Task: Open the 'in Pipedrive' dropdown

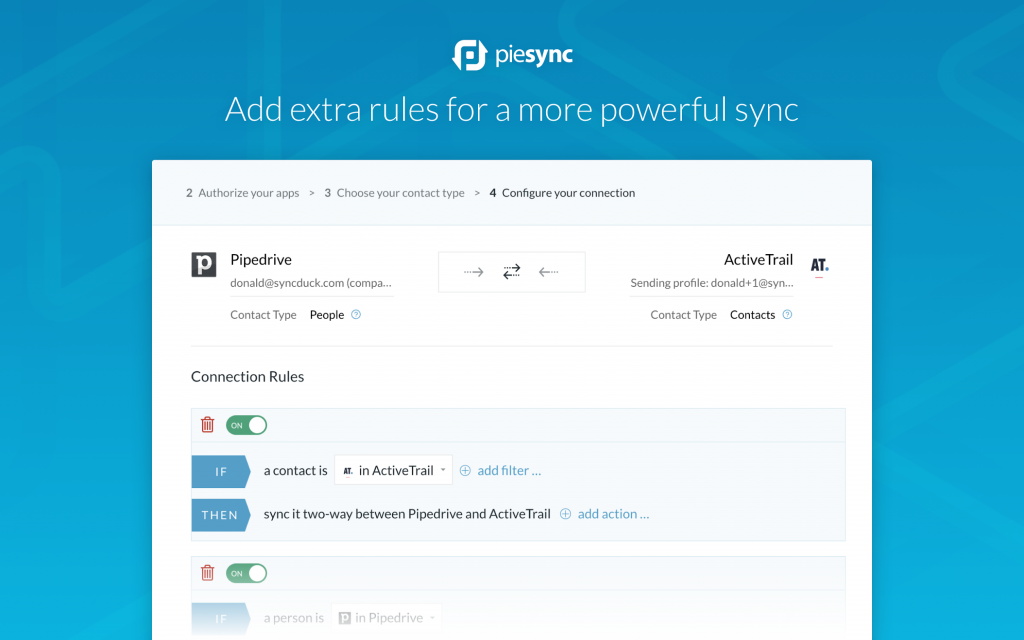Action: coord(387,618)
